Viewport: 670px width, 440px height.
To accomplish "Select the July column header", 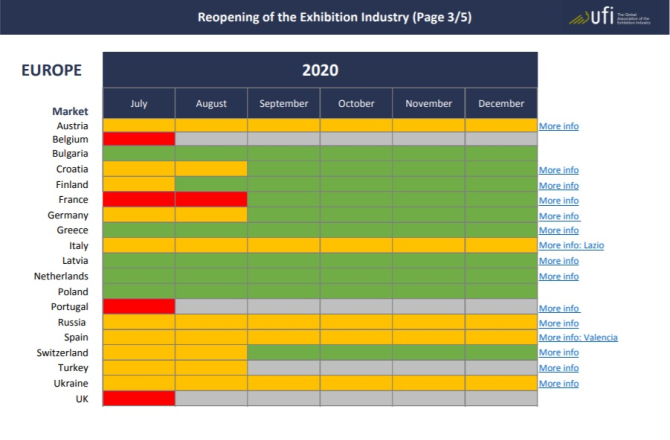I will click(x=139, y=103).
